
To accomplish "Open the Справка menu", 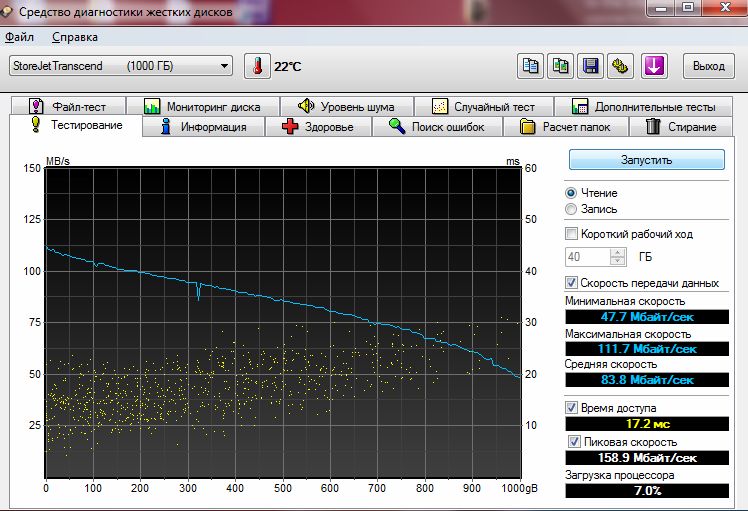I will pyautogui.click(x=75, y=37).
